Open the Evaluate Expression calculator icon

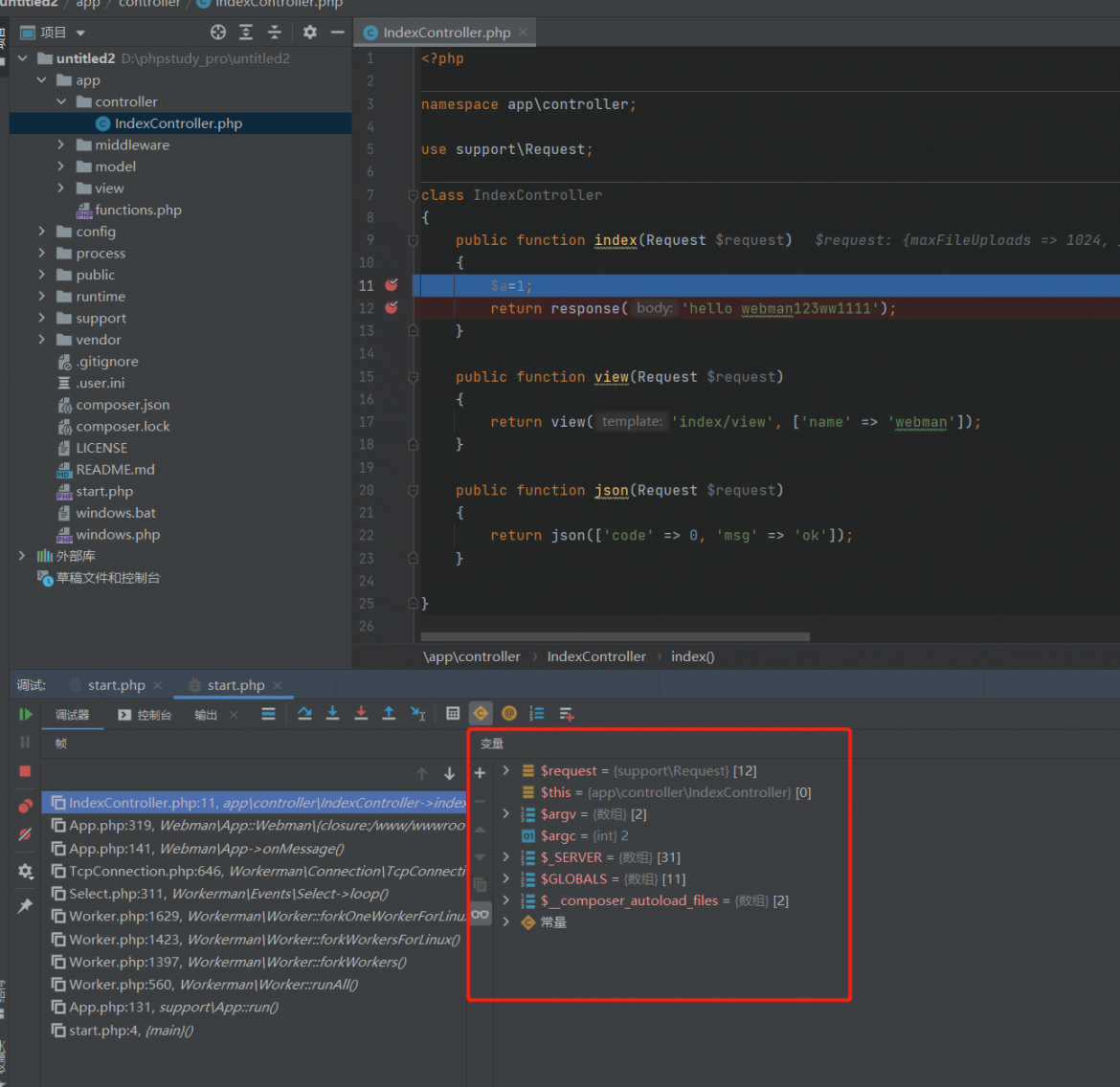coord(454,714)
